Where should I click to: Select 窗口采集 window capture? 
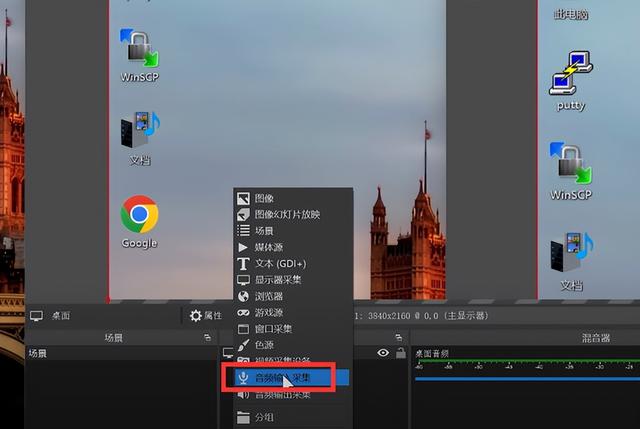click(293, 329)
